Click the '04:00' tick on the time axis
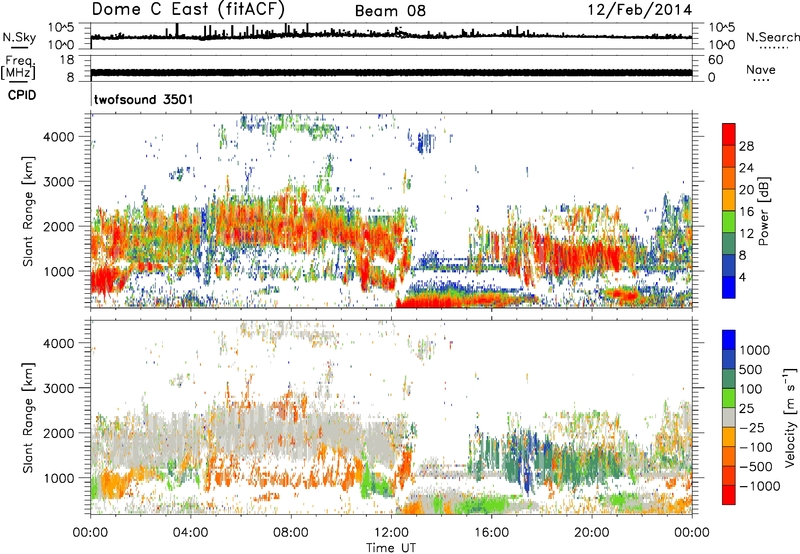The width and height of the screenshot is (800, 554). 191,533
